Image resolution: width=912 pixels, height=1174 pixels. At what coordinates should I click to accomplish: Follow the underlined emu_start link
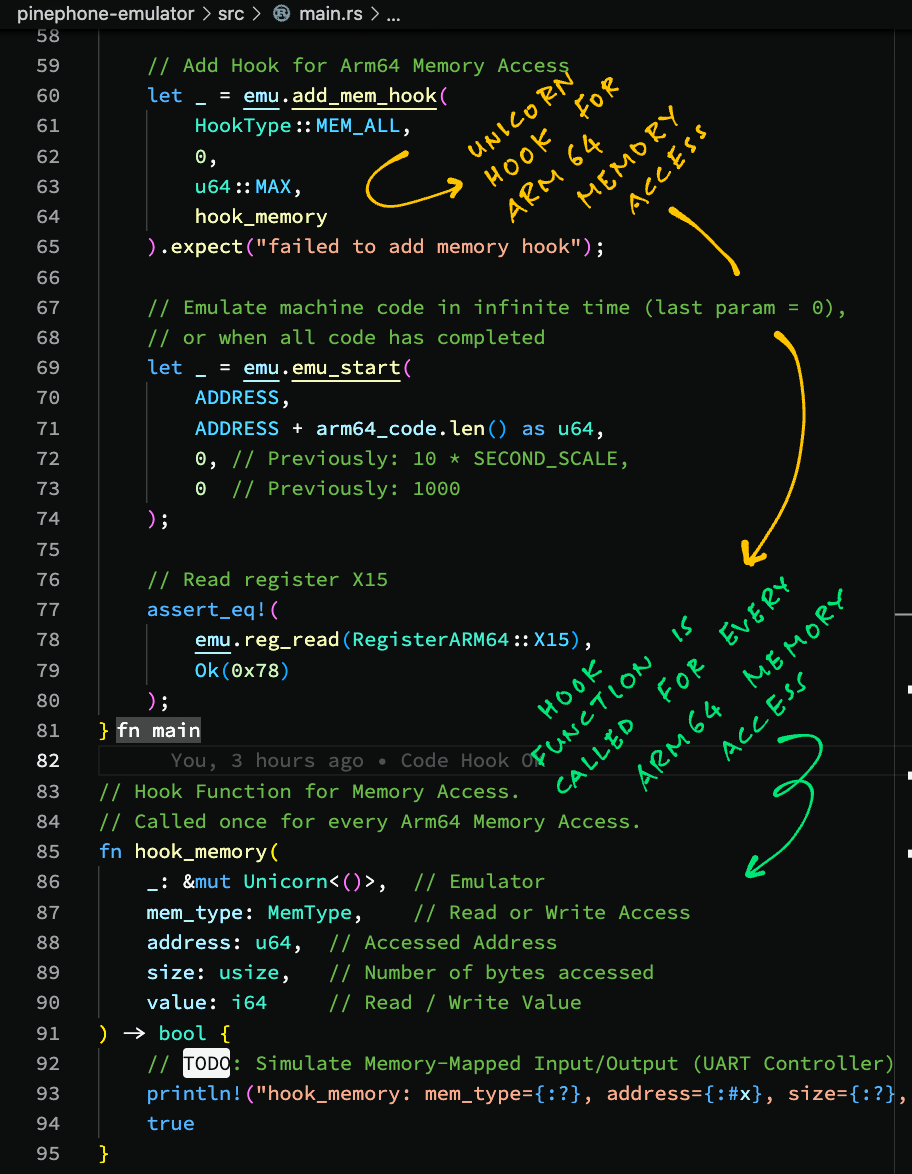tap(345, 367)
